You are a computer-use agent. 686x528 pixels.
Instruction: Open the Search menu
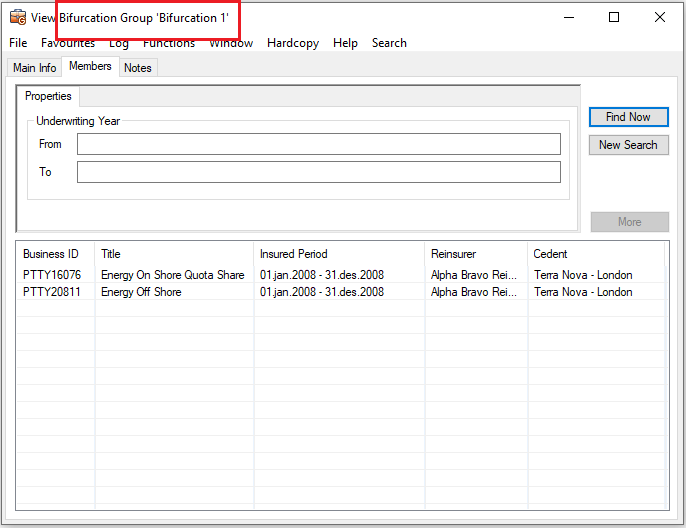tap(389, 43)
